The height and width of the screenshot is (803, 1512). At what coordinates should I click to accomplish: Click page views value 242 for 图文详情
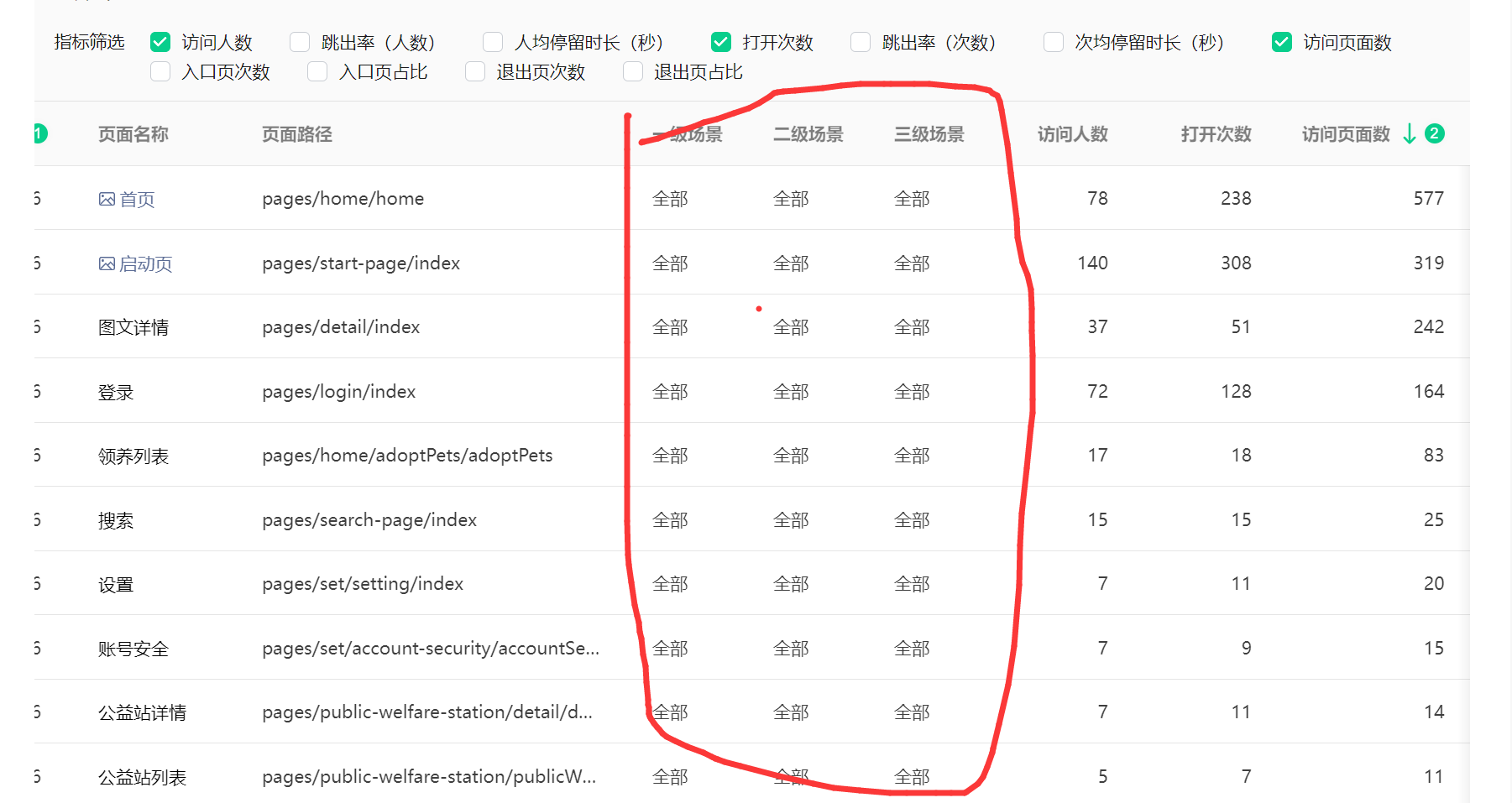(x=1429, y=327)
